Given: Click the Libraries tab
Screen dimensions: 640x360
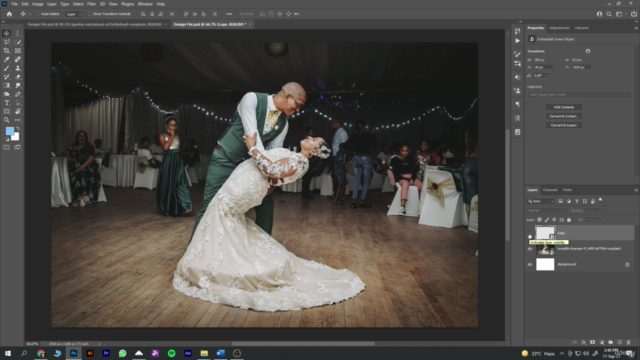Looking at the screenshot, I should point(582,28).
